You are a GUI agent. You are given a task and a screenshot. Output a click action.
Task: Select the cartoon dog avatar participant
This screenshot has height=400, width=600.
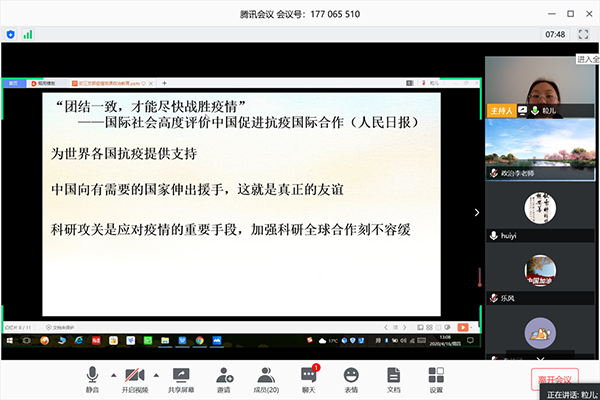click(x=540, y=333)
